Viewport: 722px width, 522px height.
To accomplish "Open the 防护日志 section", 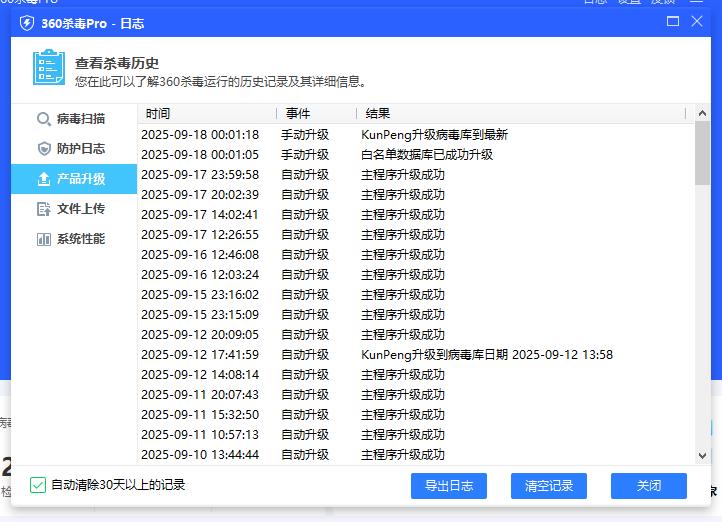I will coord(74,149).
